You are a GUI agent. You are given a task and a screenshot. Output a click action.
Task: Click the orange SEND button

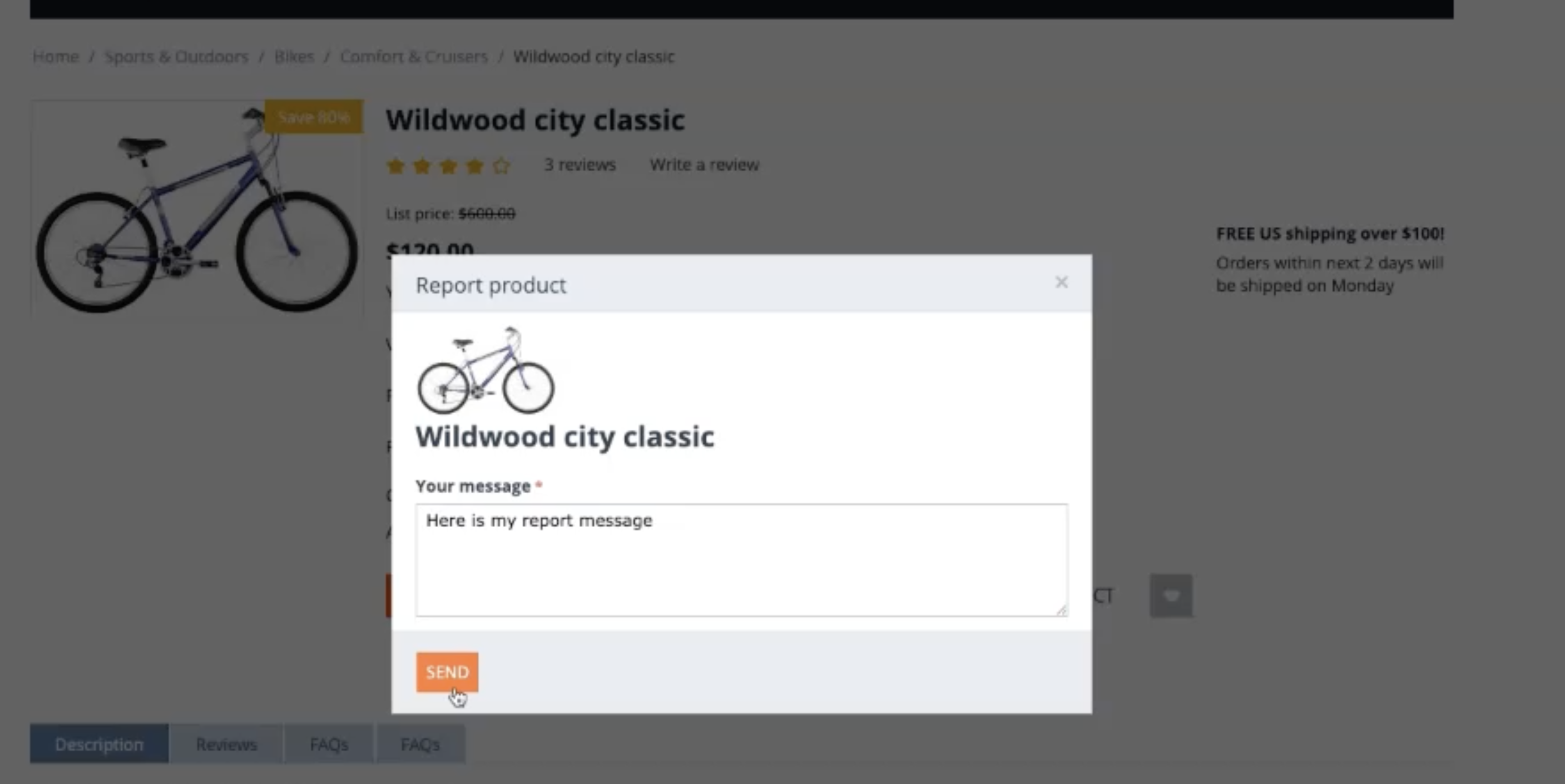[447, 672]
